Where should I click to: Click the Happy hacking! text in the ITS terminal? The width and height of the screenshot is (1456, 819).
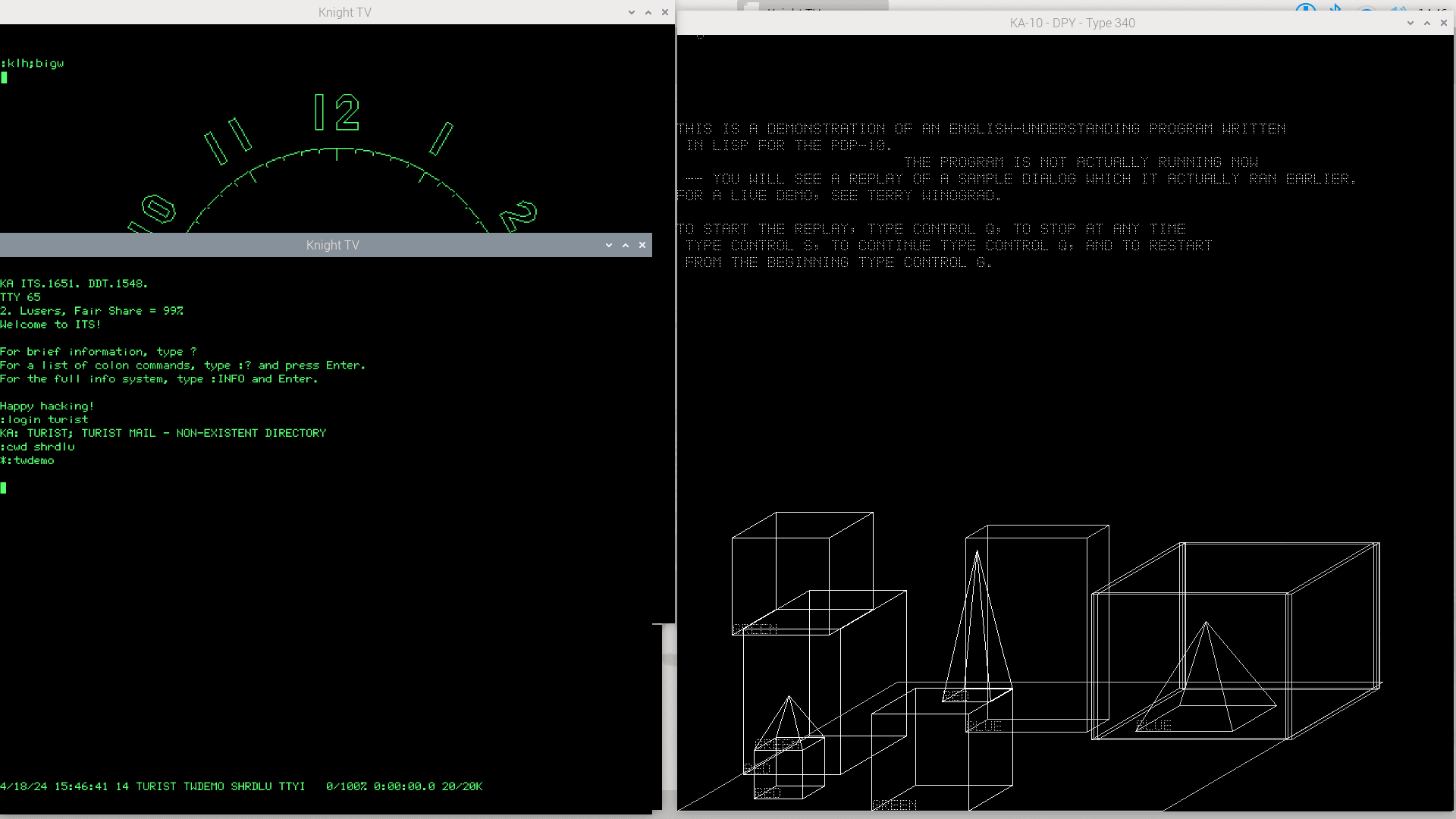[x=46, y=406]
